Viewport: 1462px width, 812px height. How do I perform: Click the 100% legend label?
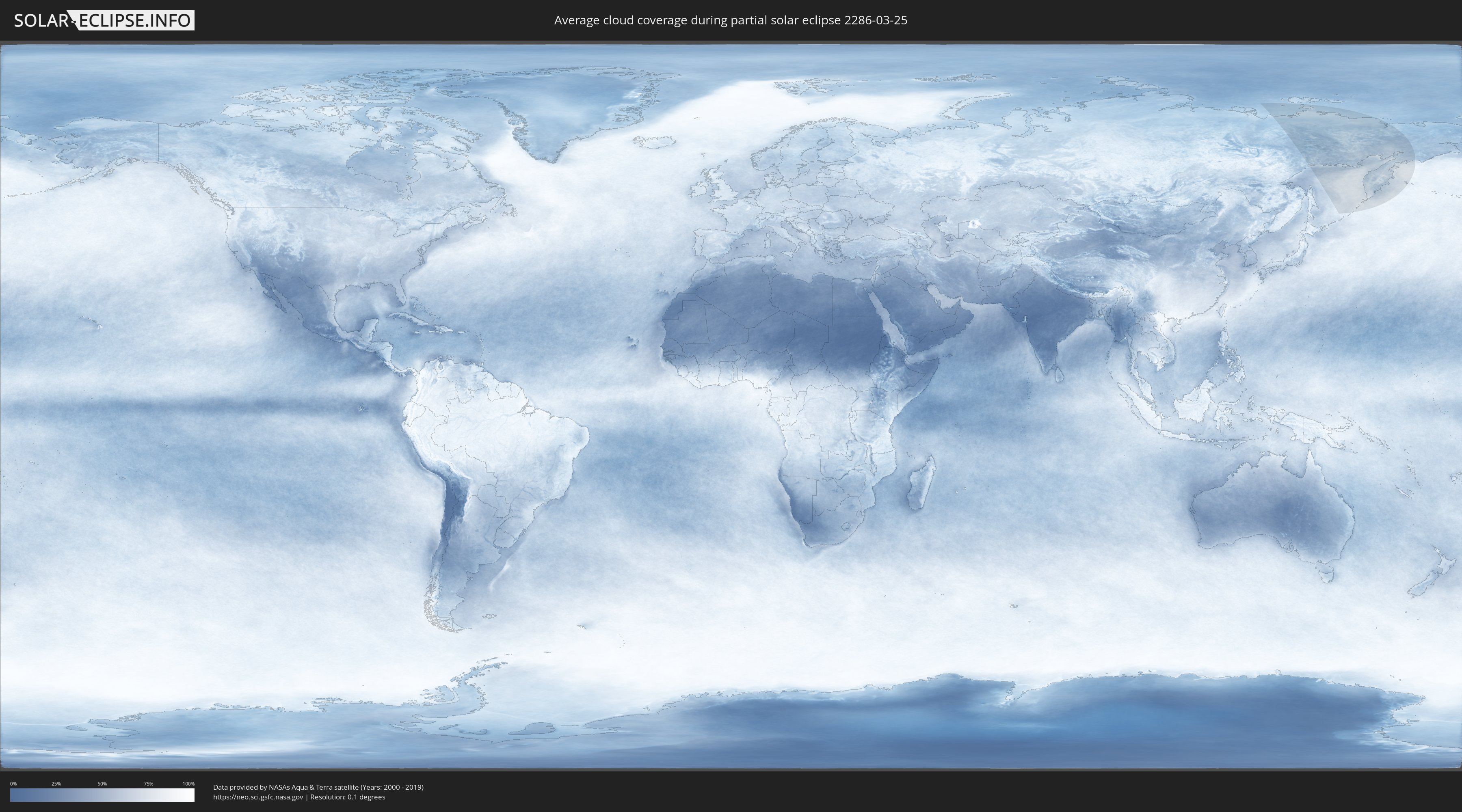pyautogui.click(x=188, y=784)
